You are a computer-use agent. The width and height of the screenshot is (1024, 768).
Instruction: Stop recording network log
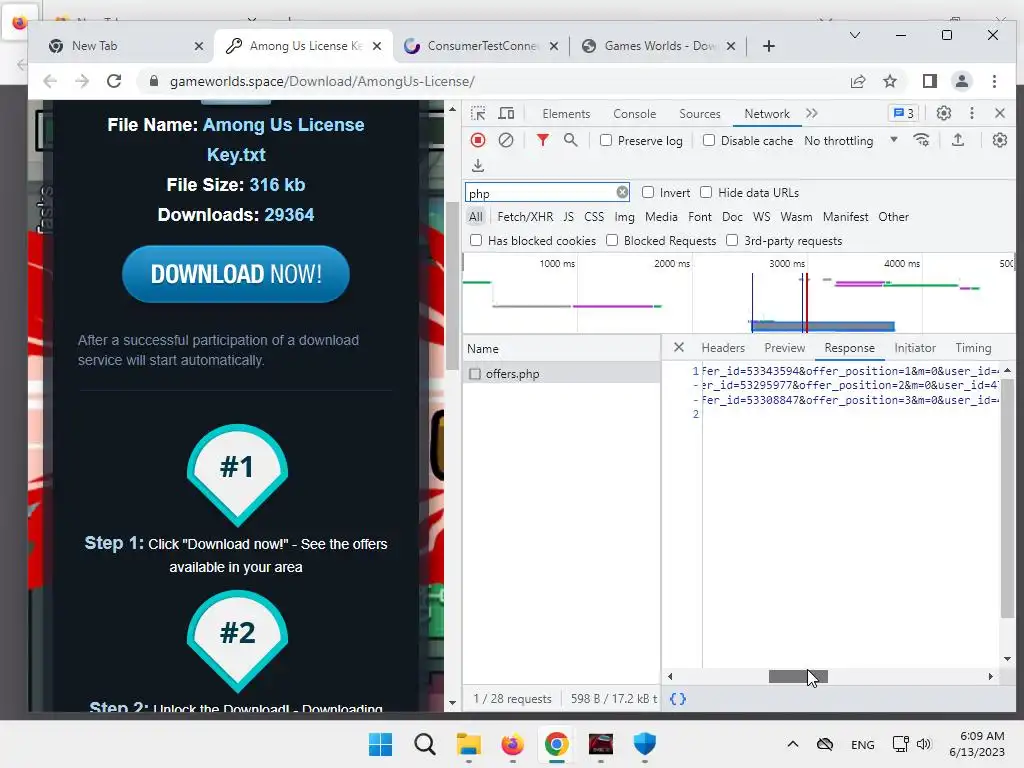478,140
